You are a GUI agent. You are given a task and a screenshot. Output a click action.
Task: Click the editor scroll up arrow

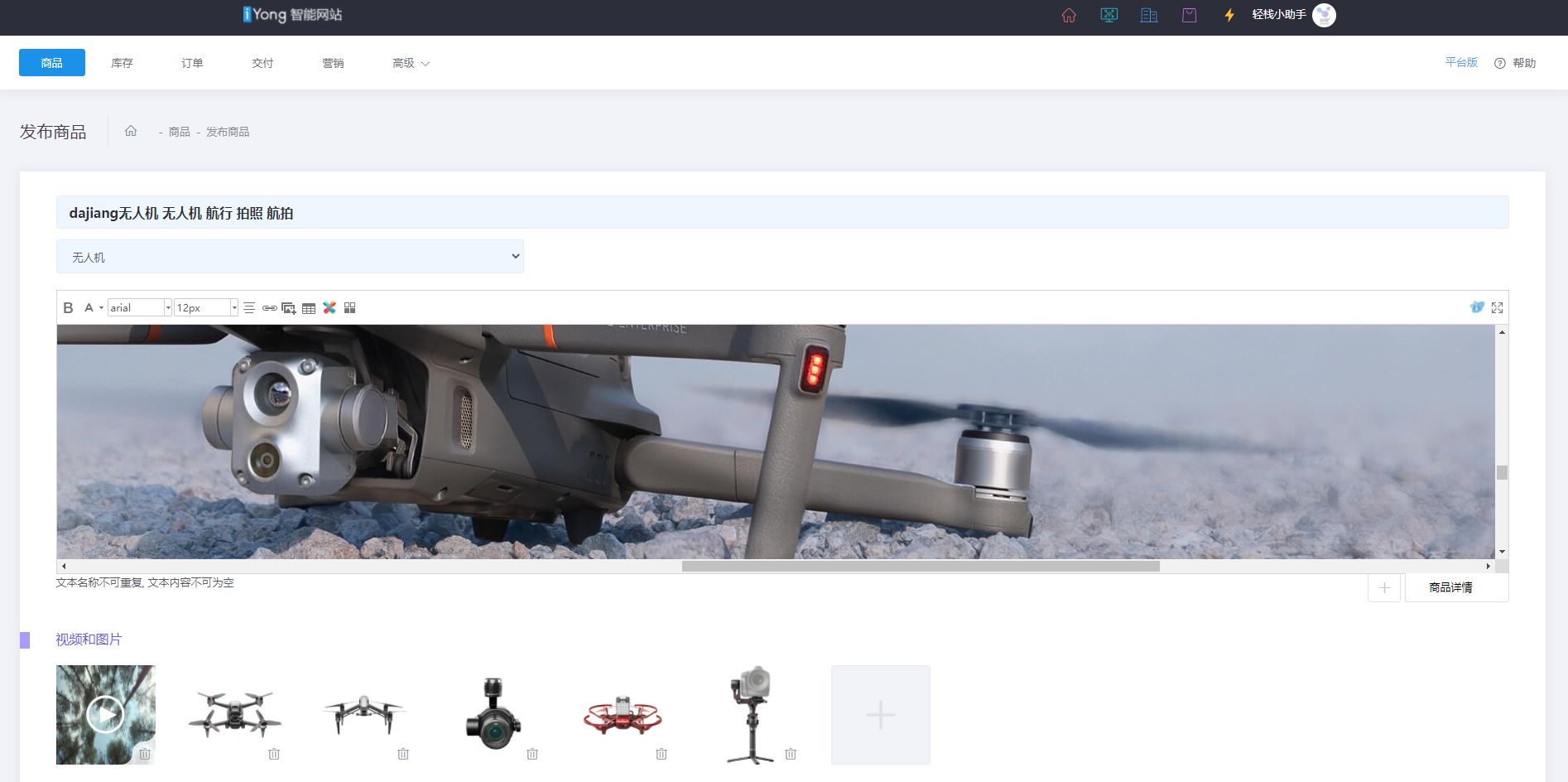(x=1502, y=331)
